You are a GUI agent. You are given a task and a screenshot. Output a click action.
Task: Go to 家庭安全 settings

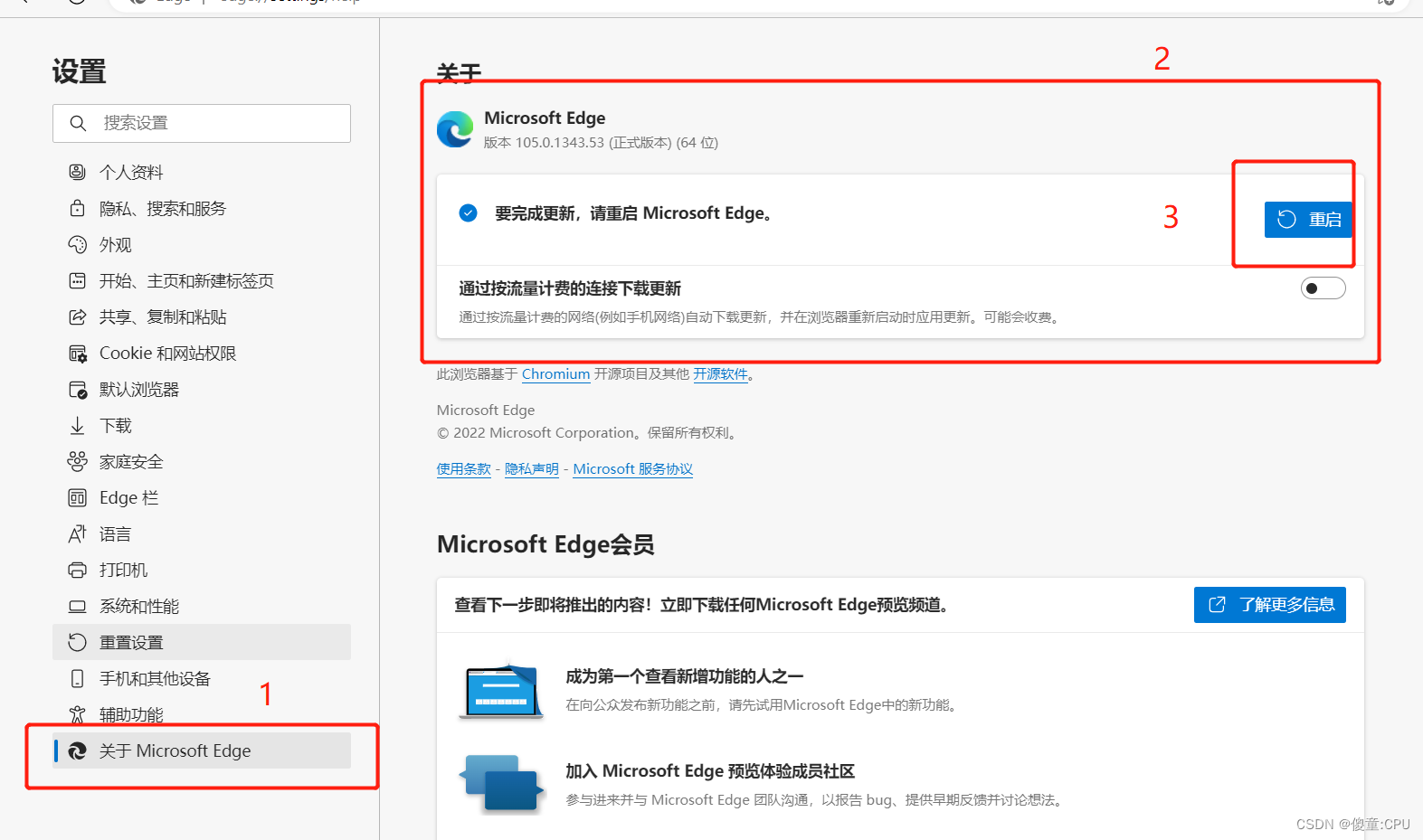point(202,461)
